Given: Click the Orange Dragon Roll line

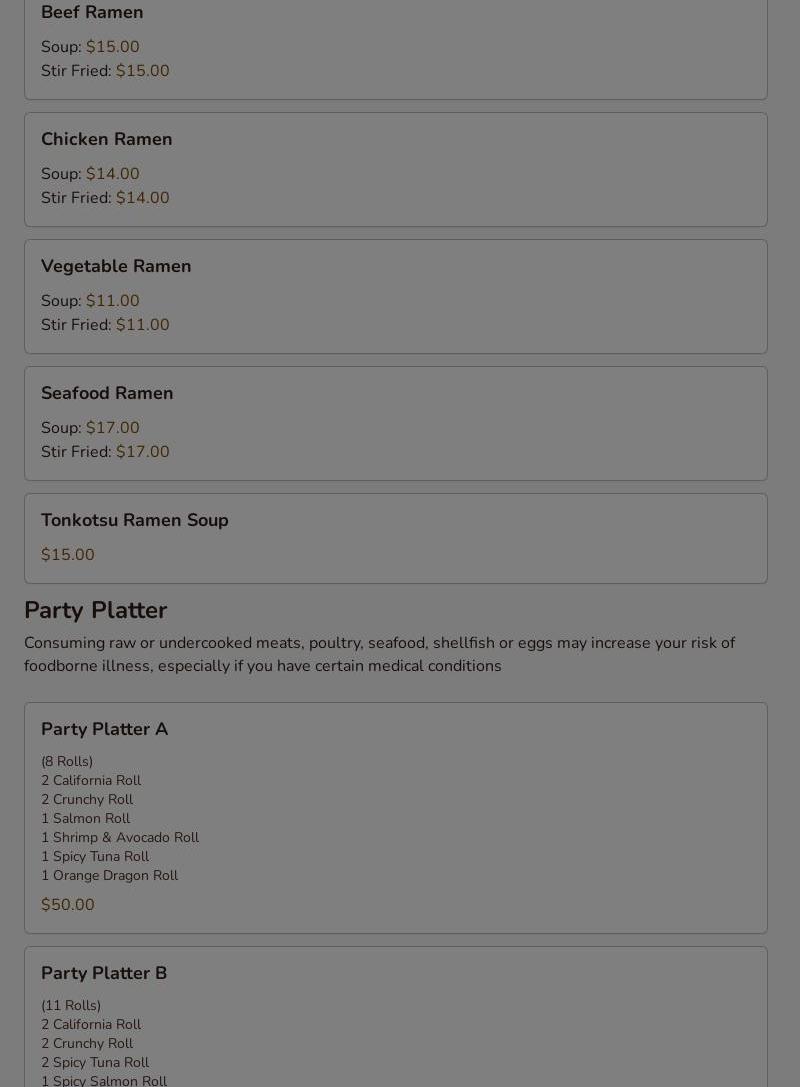Looking at the screenshot, I should pos(110,876).
